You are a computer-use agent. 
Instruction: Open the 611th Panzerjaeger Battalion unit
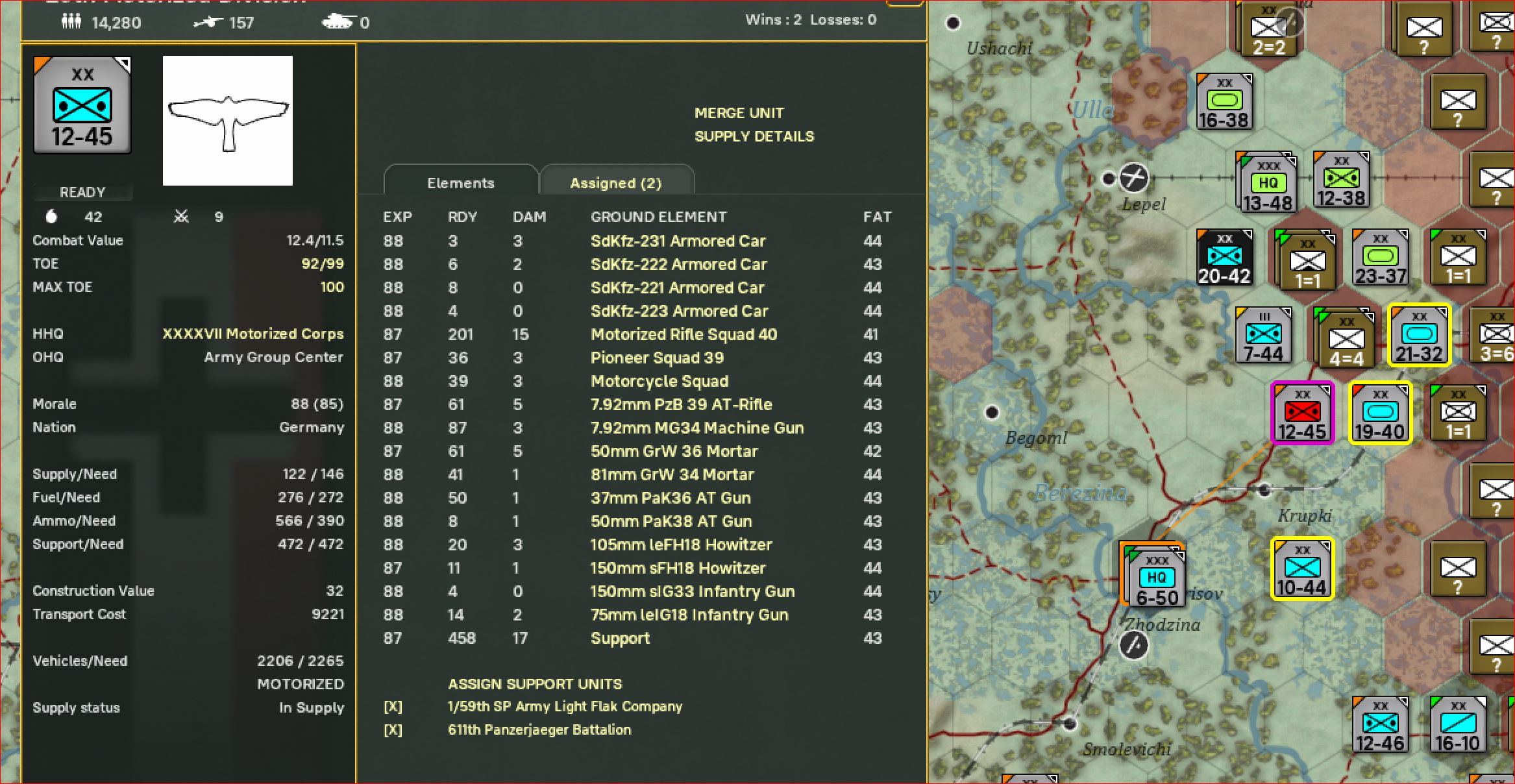539,730
